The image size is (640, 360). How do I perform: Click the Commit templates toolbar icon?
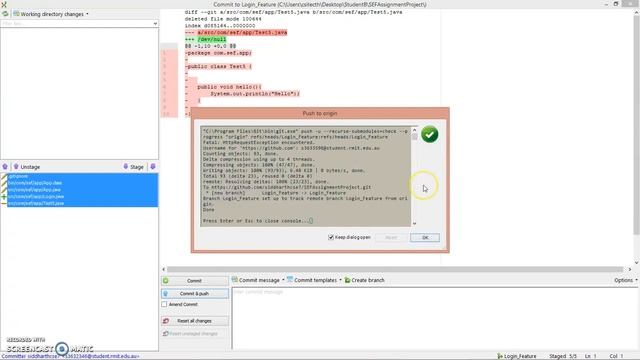click(x=290, y=280)
